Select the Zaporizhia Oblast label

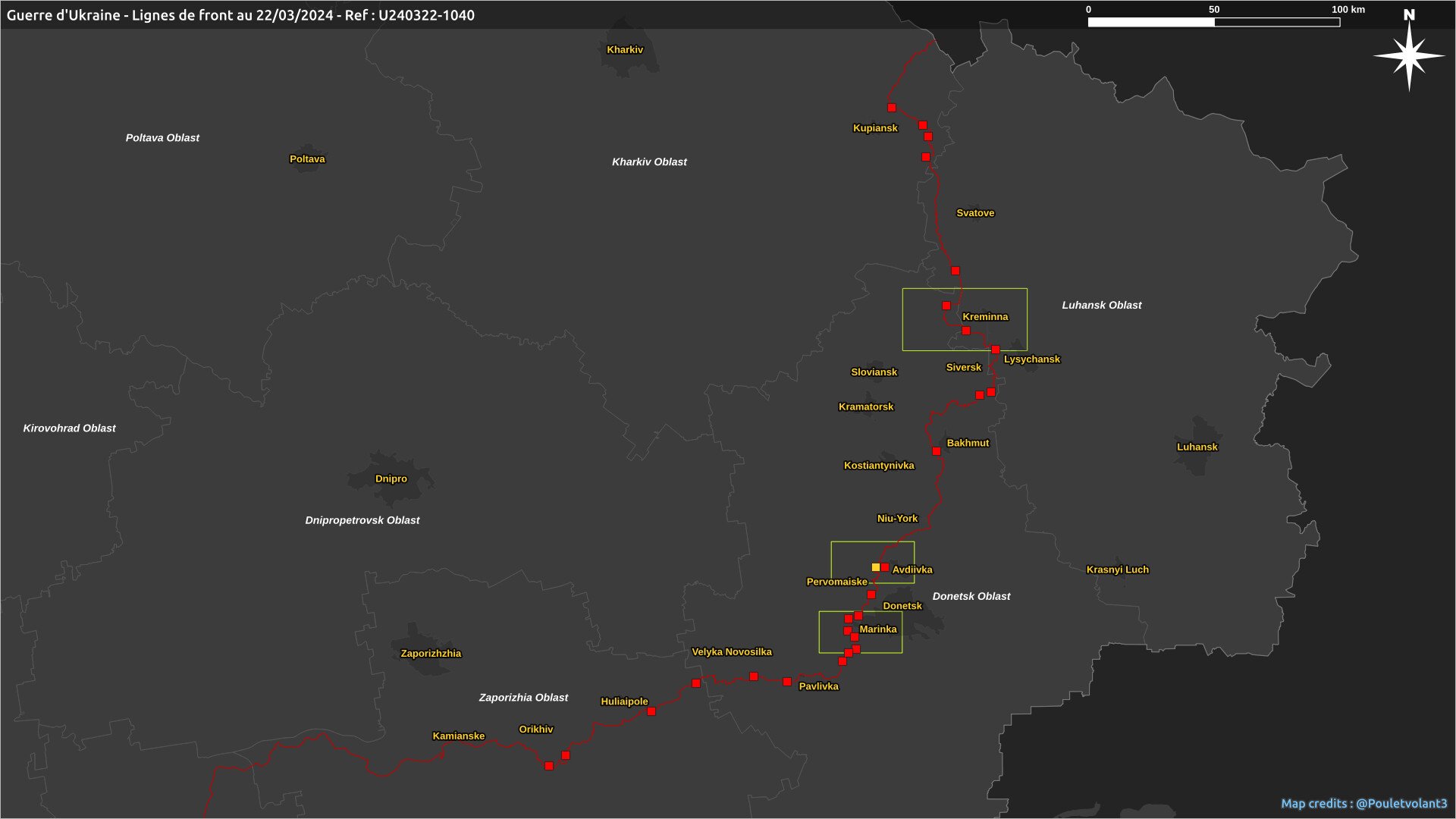click(523, 698)
